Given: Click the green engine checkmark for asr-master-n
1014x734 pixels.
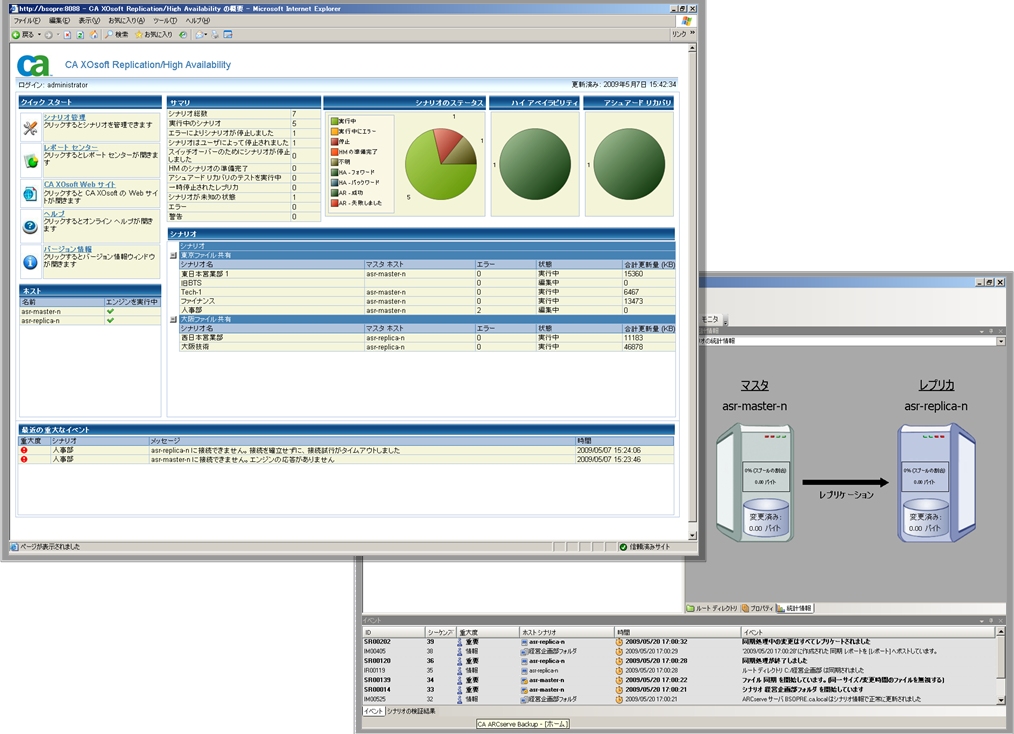Looking at the screenshot, I should pos(110,312).
